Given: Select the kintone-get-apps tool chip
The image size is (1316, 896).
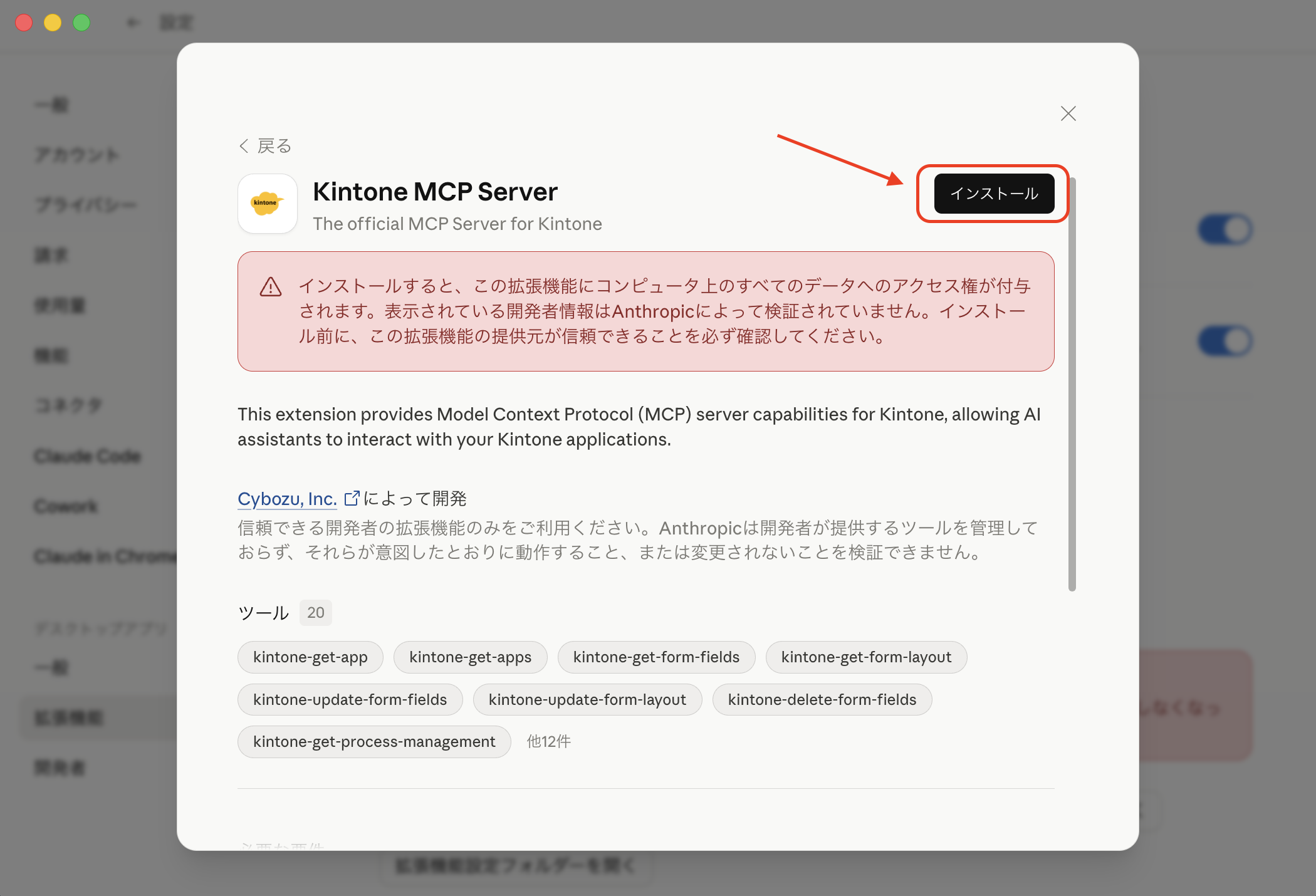Looking at the screenshot, I should (470, 657).
